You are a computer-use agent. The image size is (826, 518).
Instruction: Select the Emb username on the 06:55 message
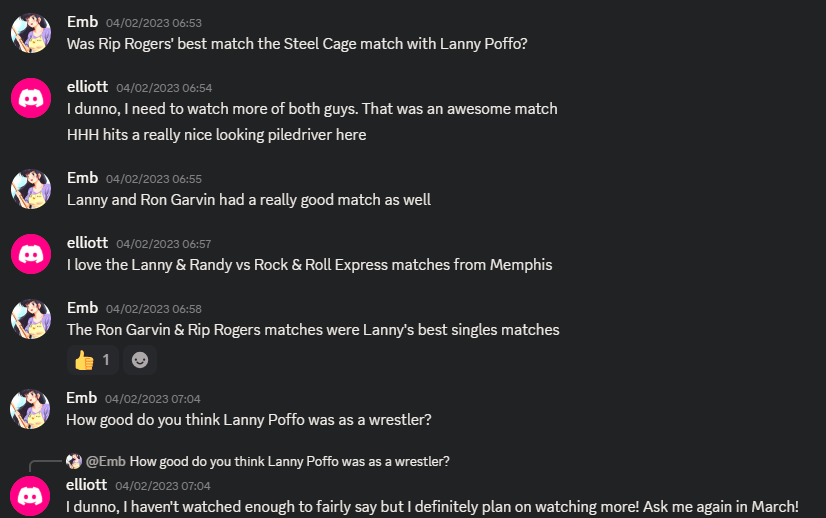pos(82,177)
